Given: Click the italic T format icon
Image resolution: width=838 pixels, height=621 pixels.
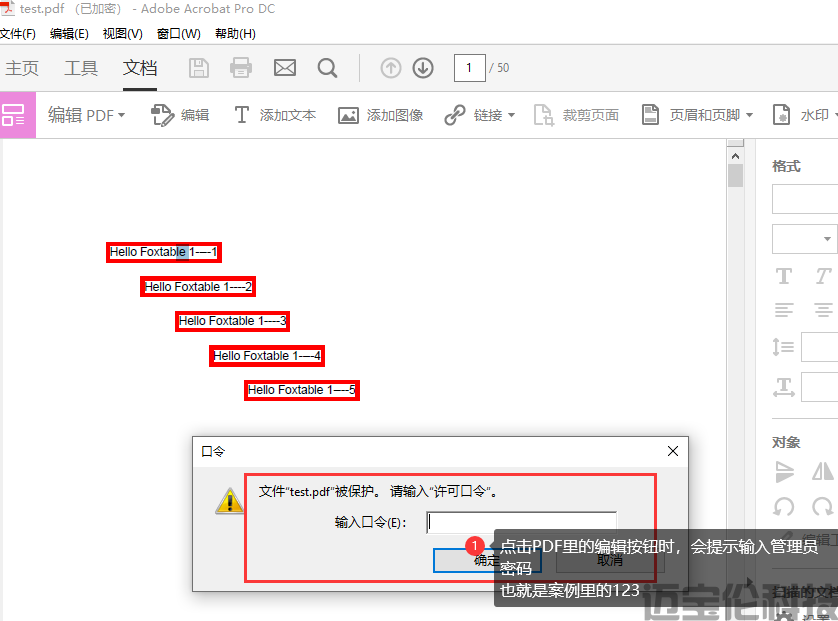Looking at the screenshot, I should coord(823,276).
